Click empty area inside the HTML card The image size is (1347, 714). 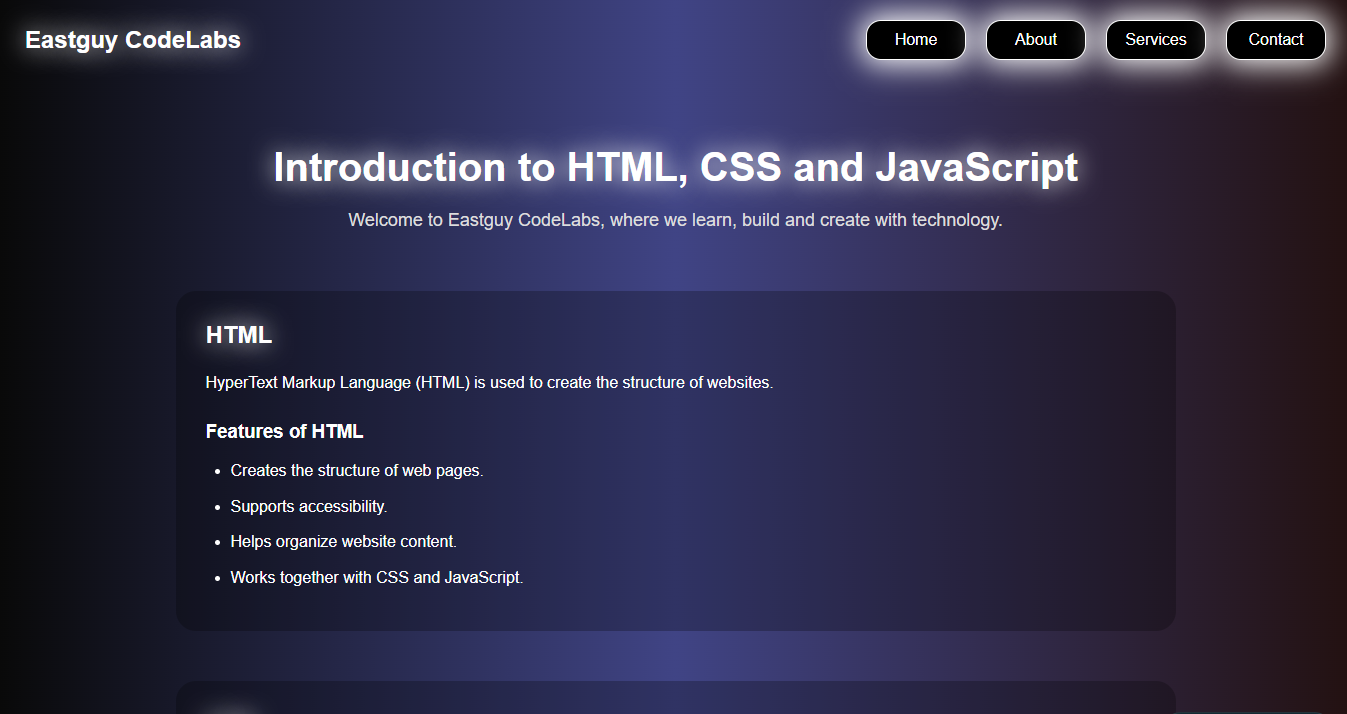[900, 500]
